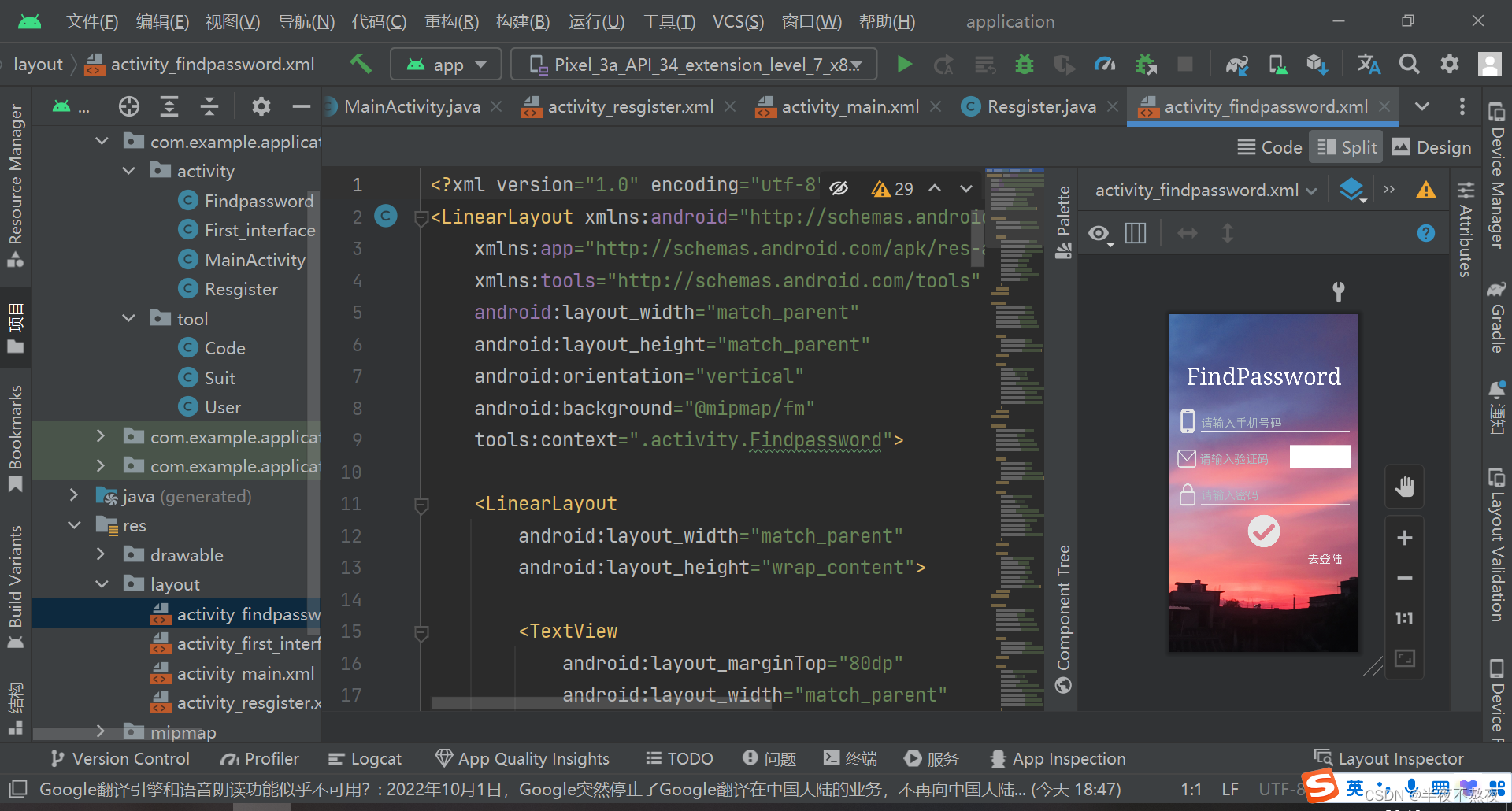This screenshot has width=1512, height=811.
Task: Toggle the view options eye icon in preview
Action: (x=1099, y=233)
